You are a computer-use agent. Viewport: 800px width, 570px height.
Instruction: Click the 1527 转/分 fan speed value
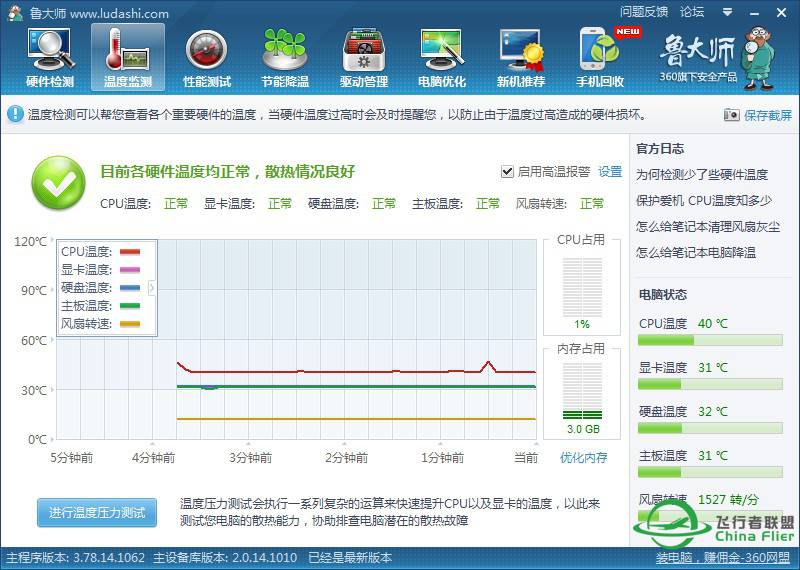click(728, 499)
